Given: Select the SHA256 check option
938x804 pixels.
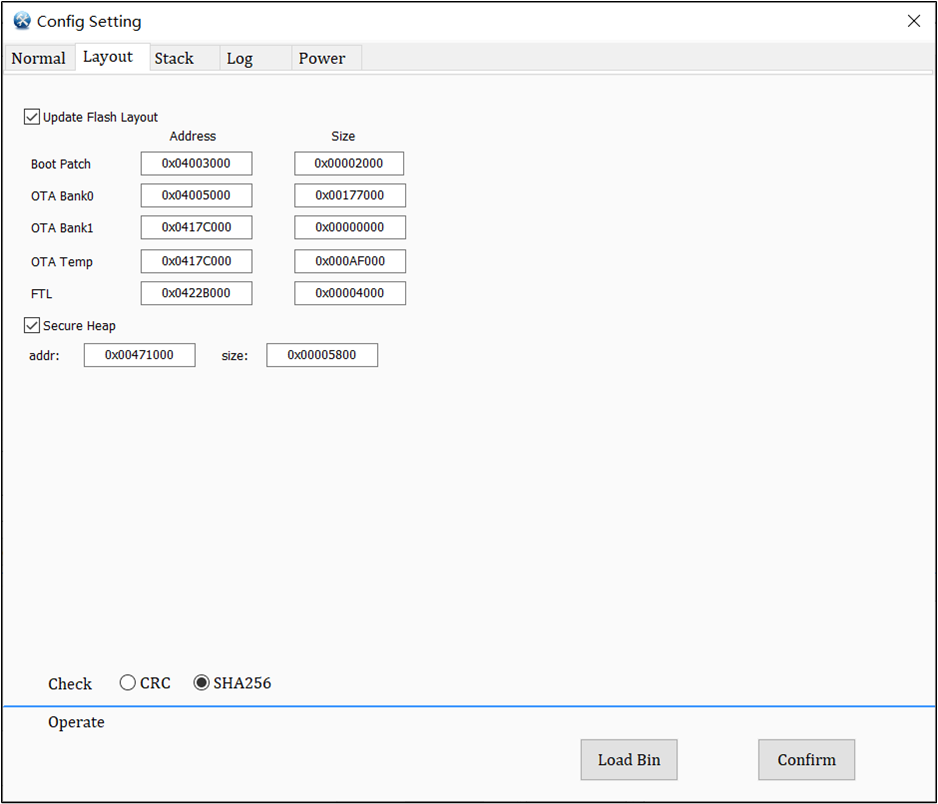Looking at the screenshot, I should [x=202, y=682].
